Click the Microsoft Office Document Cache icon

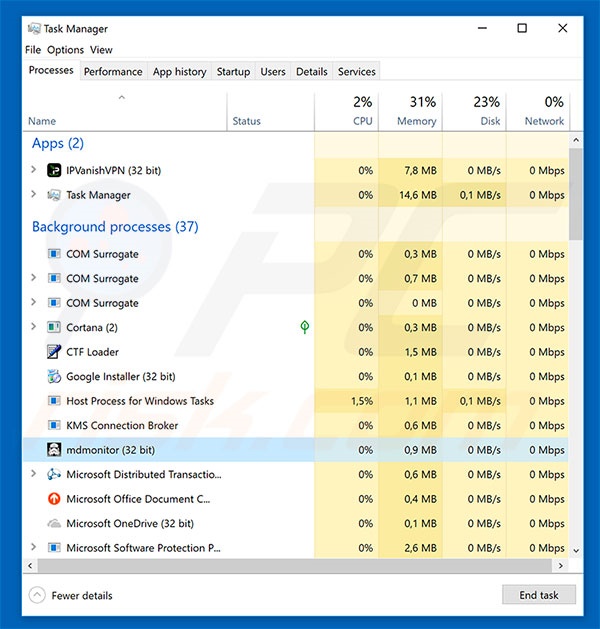pyautogui.click(x=54, y=499)
